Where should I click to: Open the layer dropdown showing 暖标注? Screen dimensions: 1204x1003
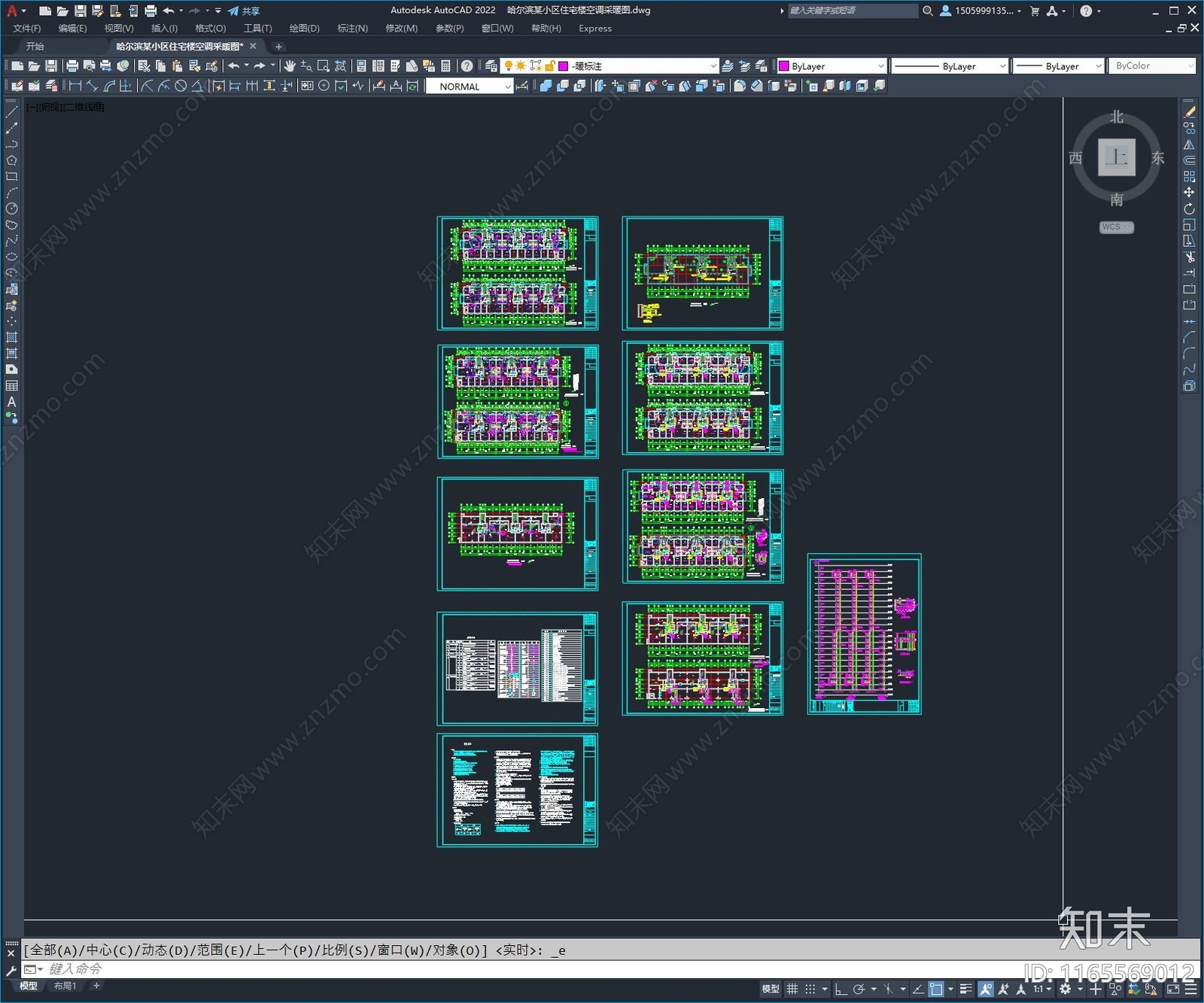(x=640, y=66)
